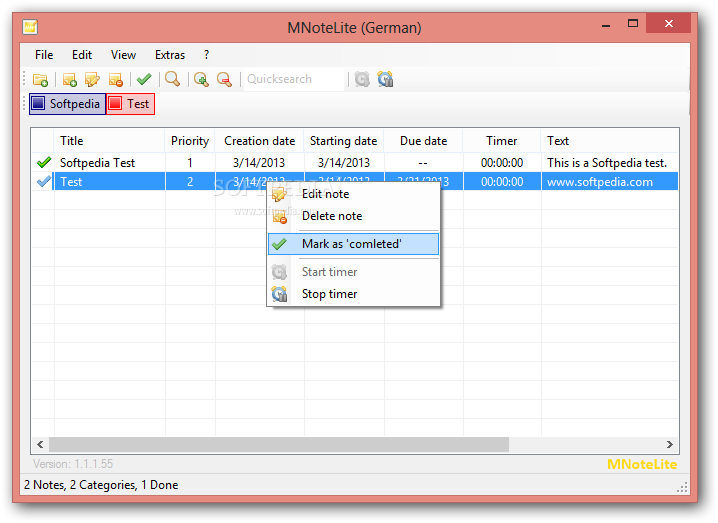718x523 pixels.
Task: Click the zoom in magnifier icon
Action: pos(201,80)
